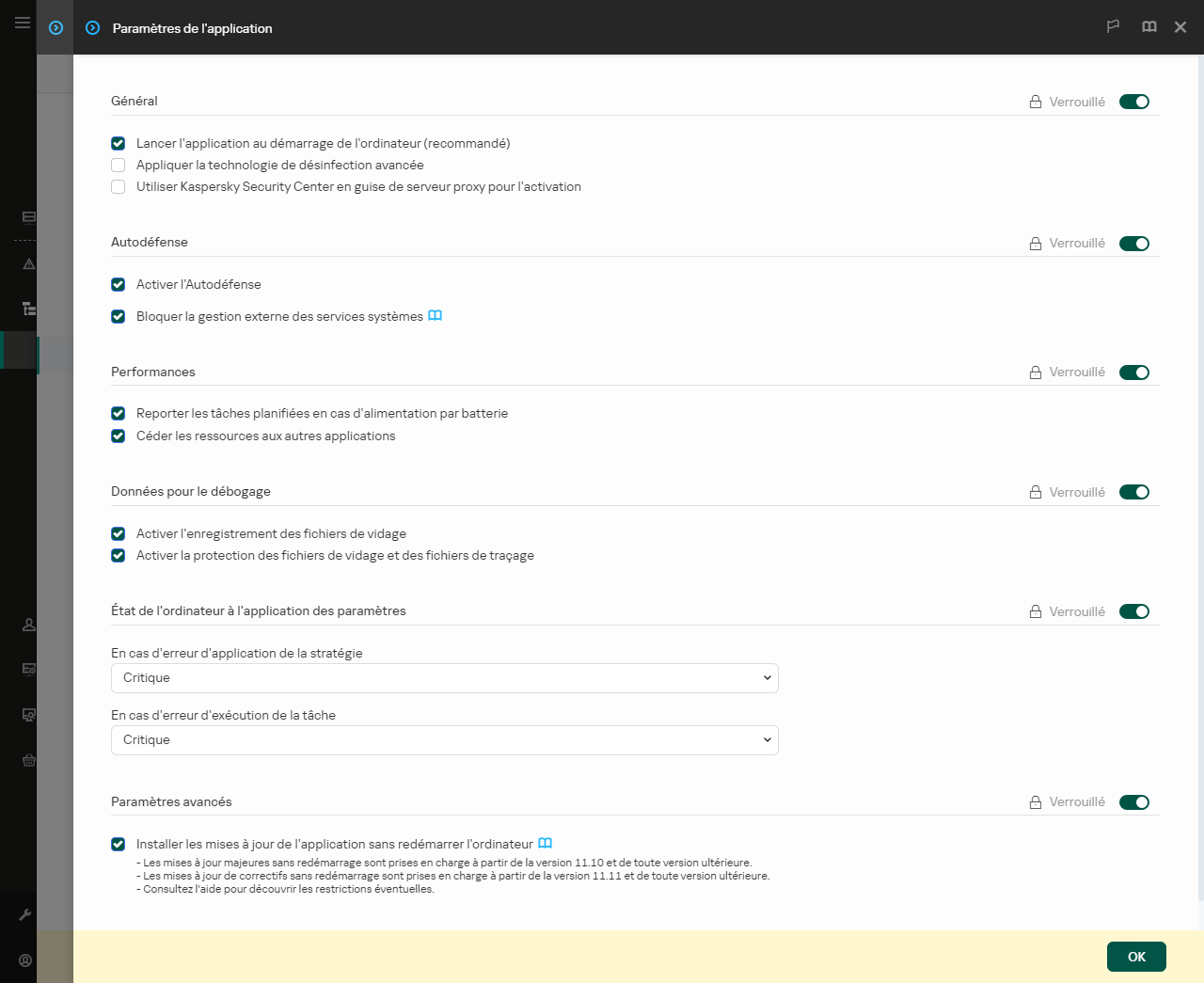Open the help book icon in top bar
The width and height of the screenshot is (1204, 983).
tap(1149, 26)
